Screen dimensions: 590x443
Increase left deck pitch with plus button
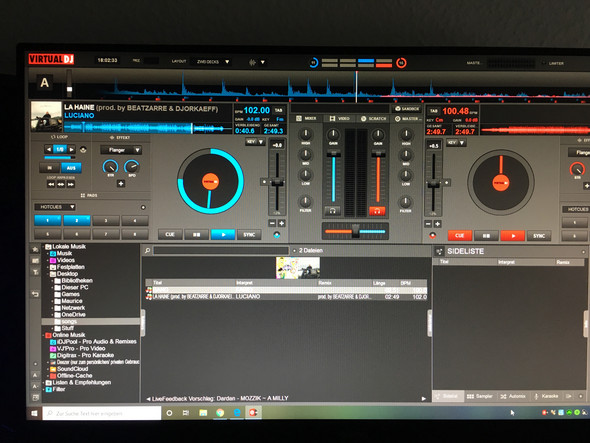click(281, 223)
